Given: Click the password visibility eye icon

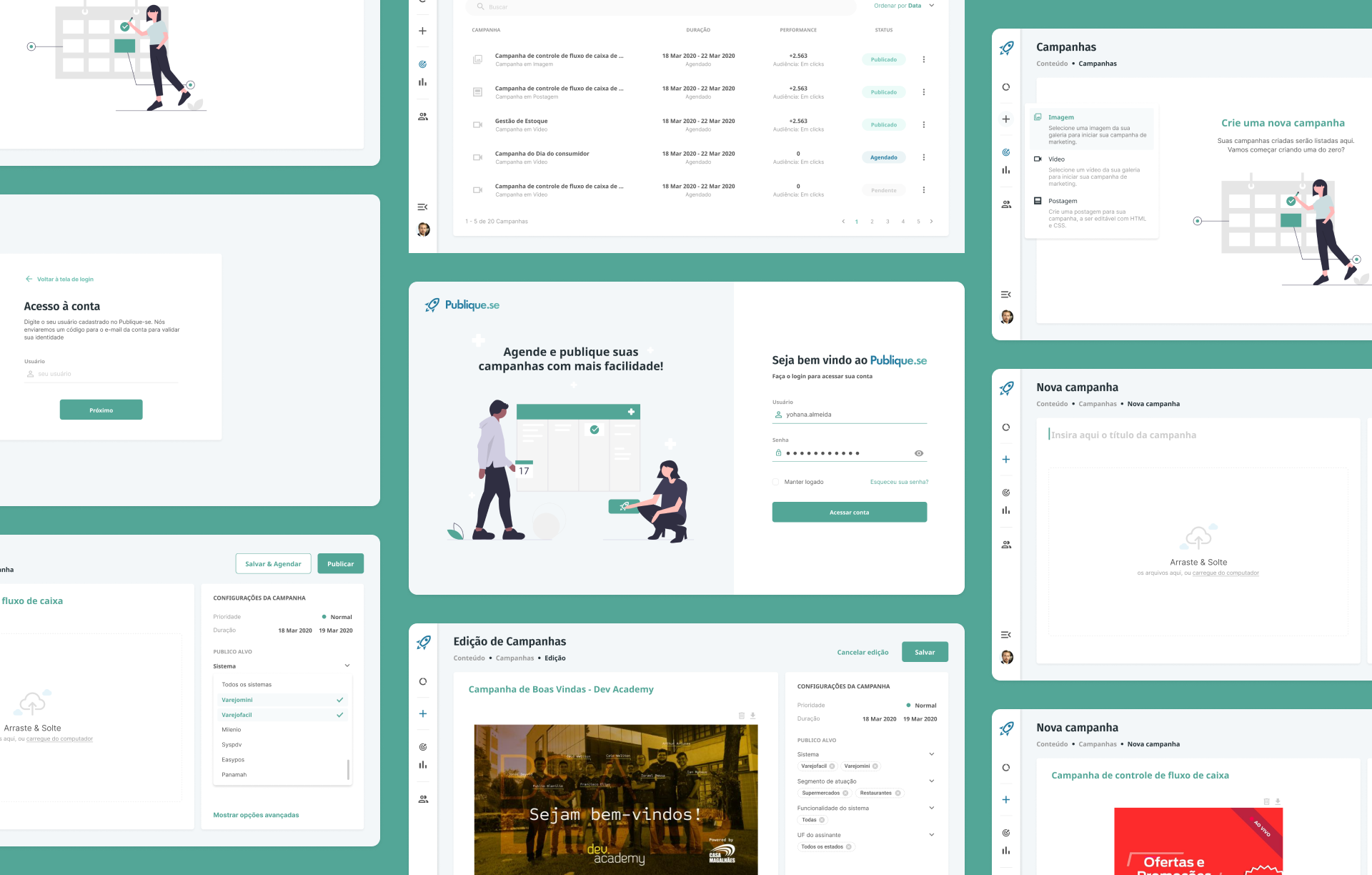Looking at the screenshot, I should click(918, 453).
